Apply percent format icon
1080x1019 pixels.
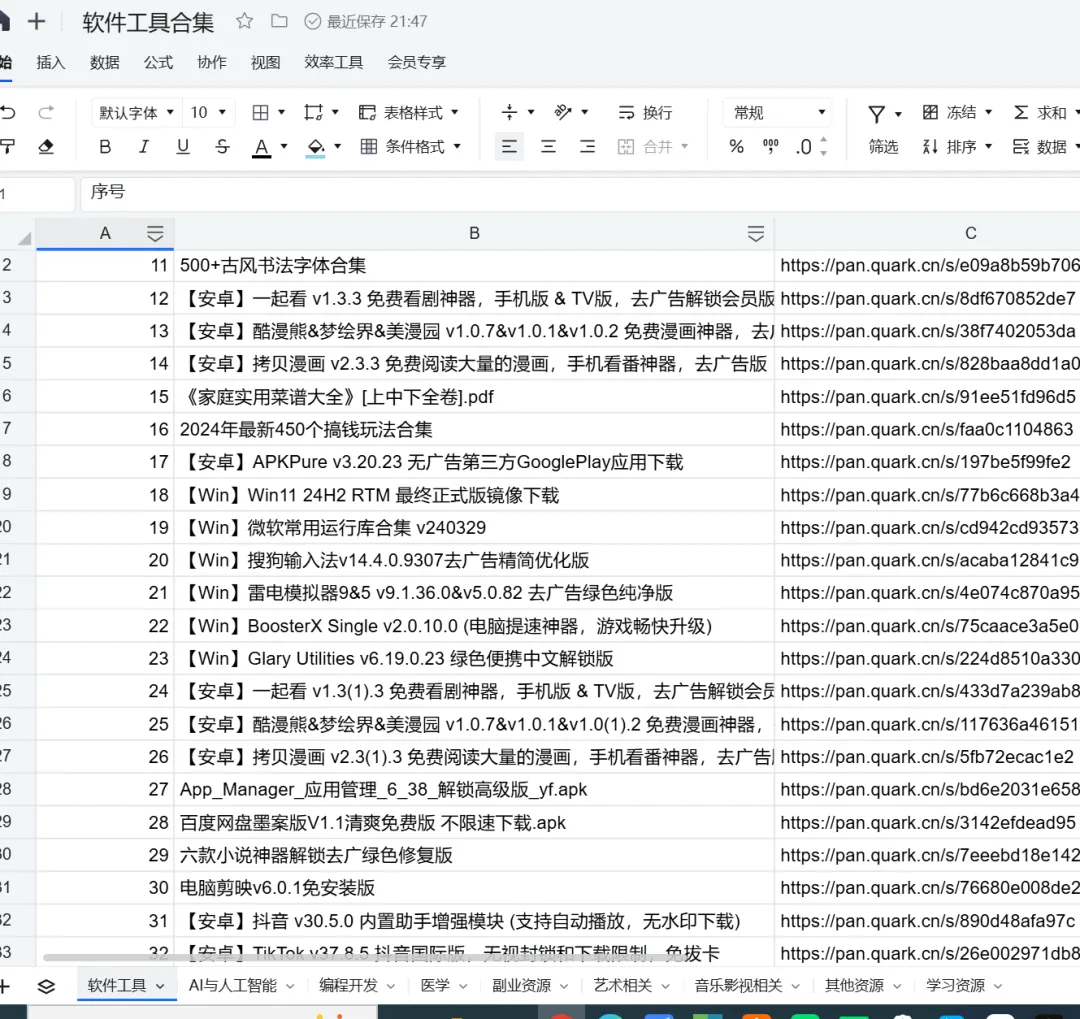click(736, 147)
